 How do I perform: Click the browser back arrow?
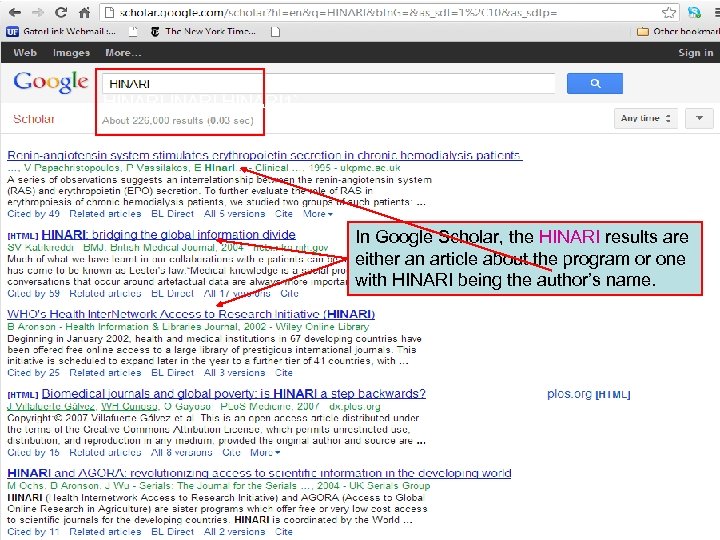click(x=15, y=12)
